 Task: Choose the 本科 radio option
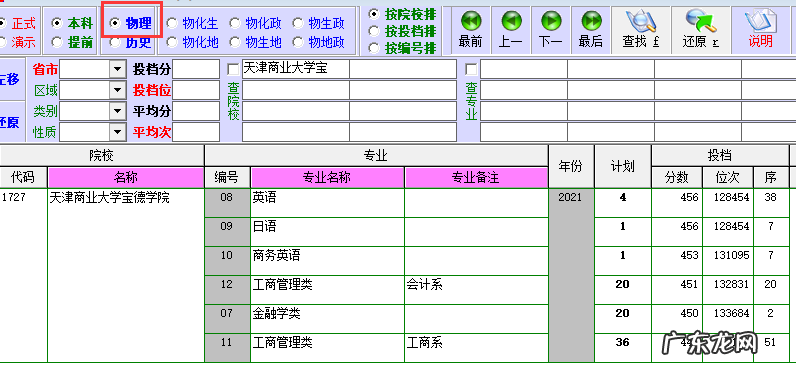point(57,23)
